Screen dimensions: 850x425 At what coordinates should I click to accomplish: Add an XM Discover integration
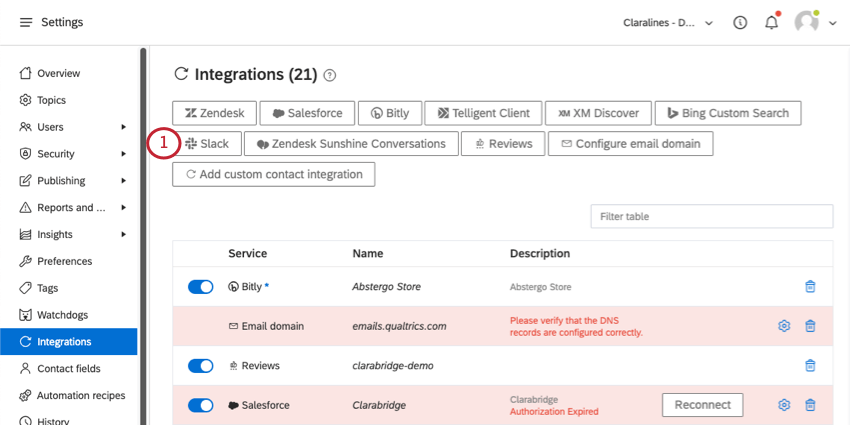point(598,113)
